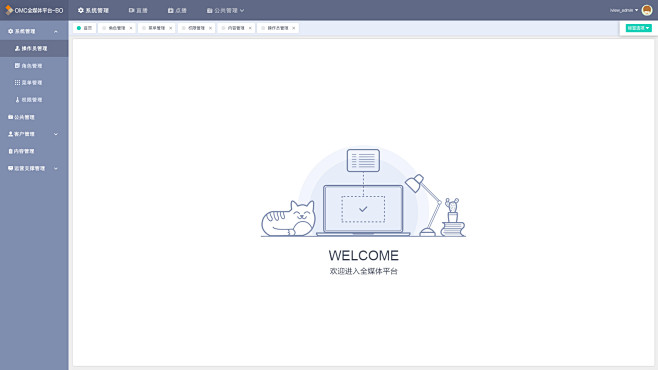
Task: Collapse the 系统管理 group in the sidebar
Action: pos(34,31)
